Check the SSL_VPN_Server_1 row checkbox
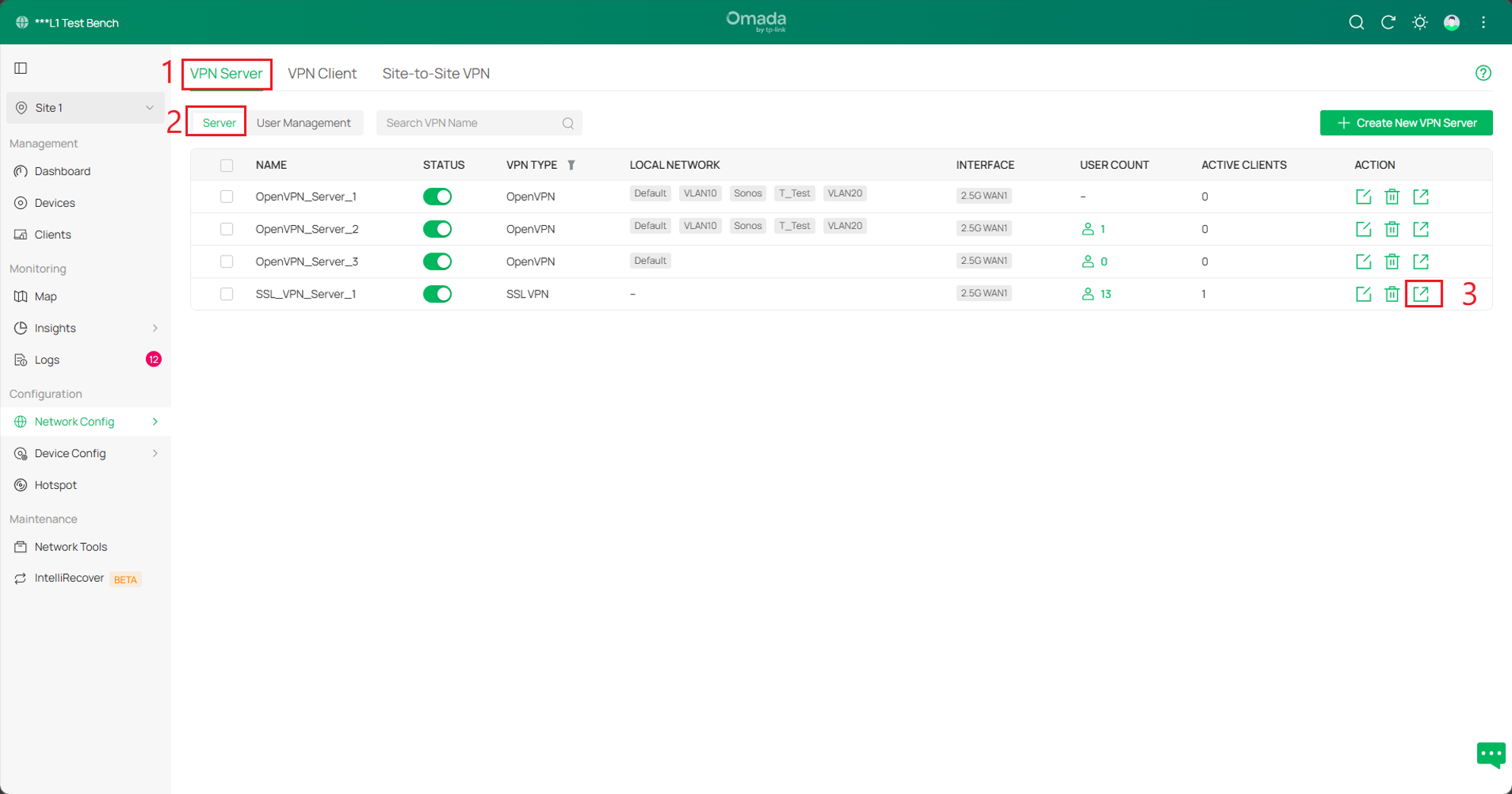 (227, 294)
